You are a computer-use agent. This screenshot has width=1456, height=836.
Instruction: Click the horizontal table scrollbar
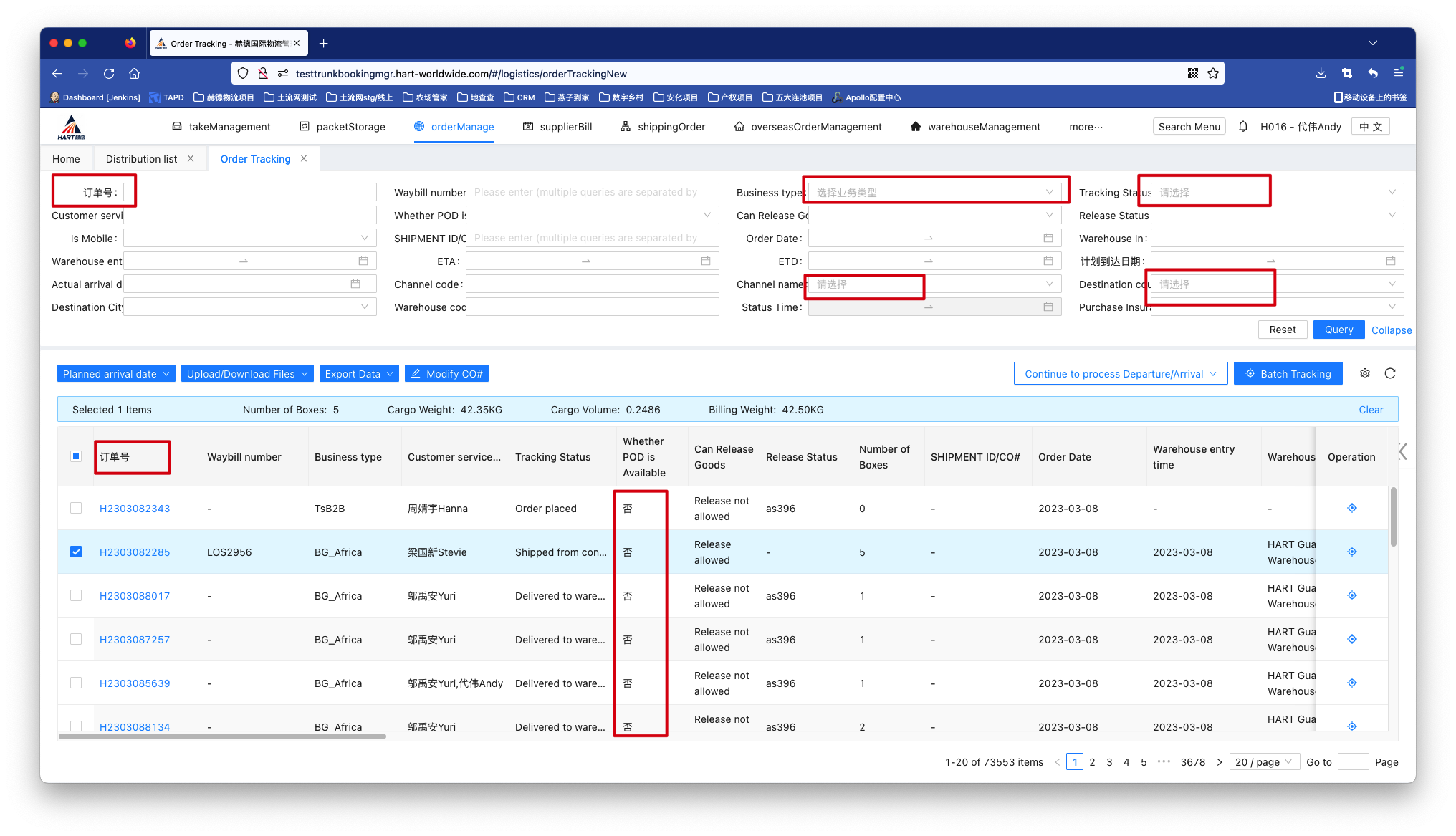click(222, 736)
